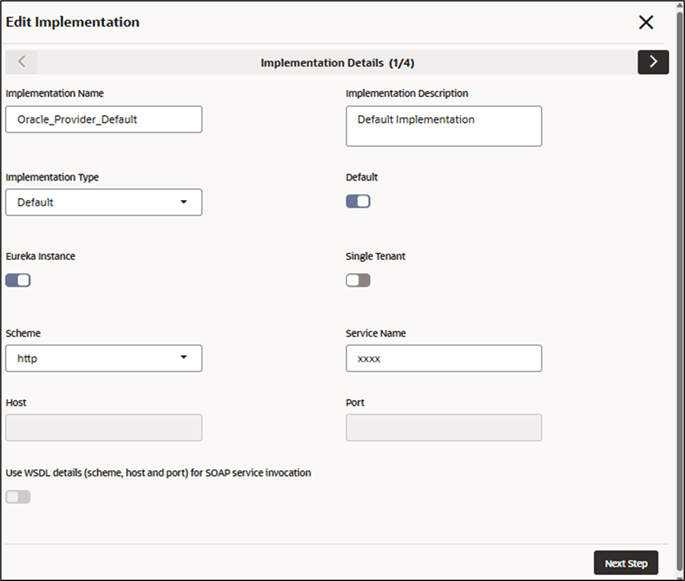Expand the Scheme dropdown
The image size is (685, 581).
104,358
